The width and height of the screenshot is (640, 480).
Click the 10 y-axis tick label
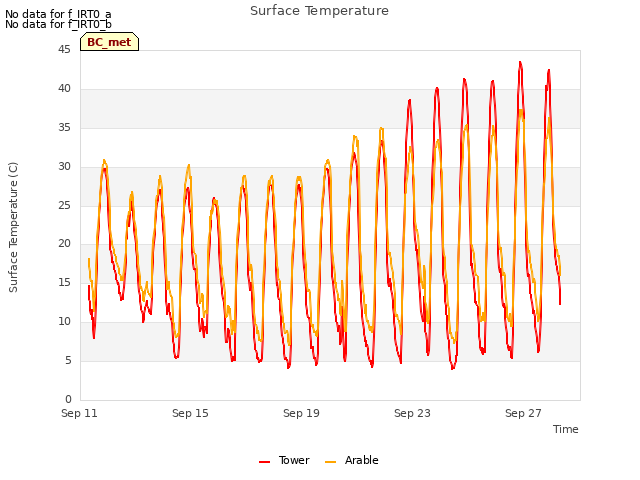click(x=64, y=322)
